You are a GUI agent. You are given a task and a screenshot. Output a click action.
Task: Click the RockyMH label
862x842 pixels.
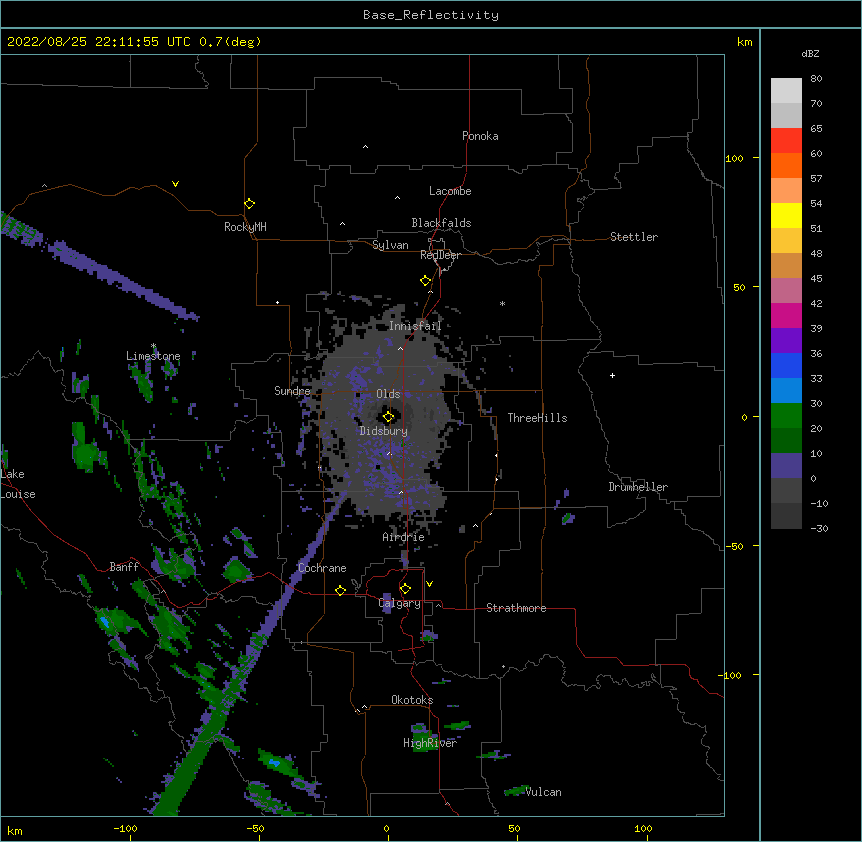245,227
